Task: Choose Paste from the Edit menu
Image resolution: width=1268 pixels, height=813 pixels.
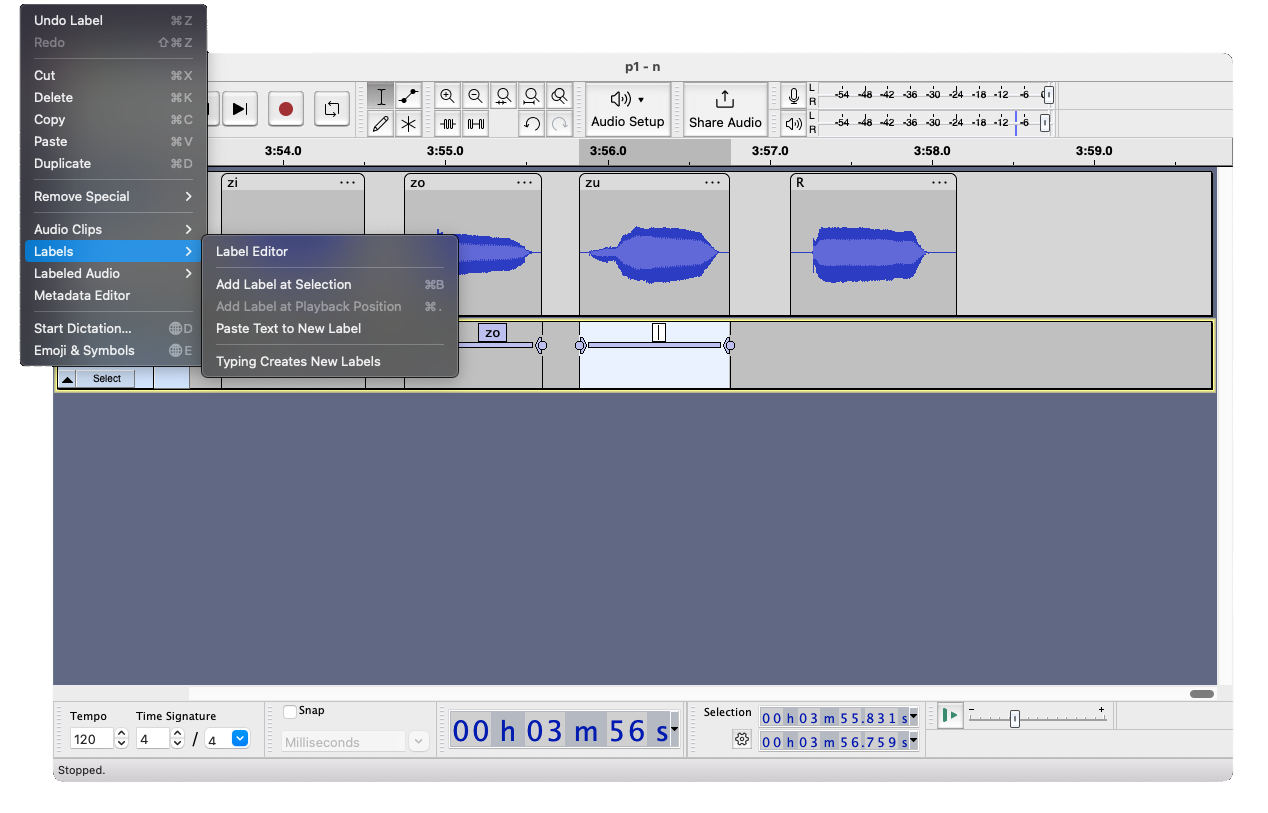Action: click(114, 141)
